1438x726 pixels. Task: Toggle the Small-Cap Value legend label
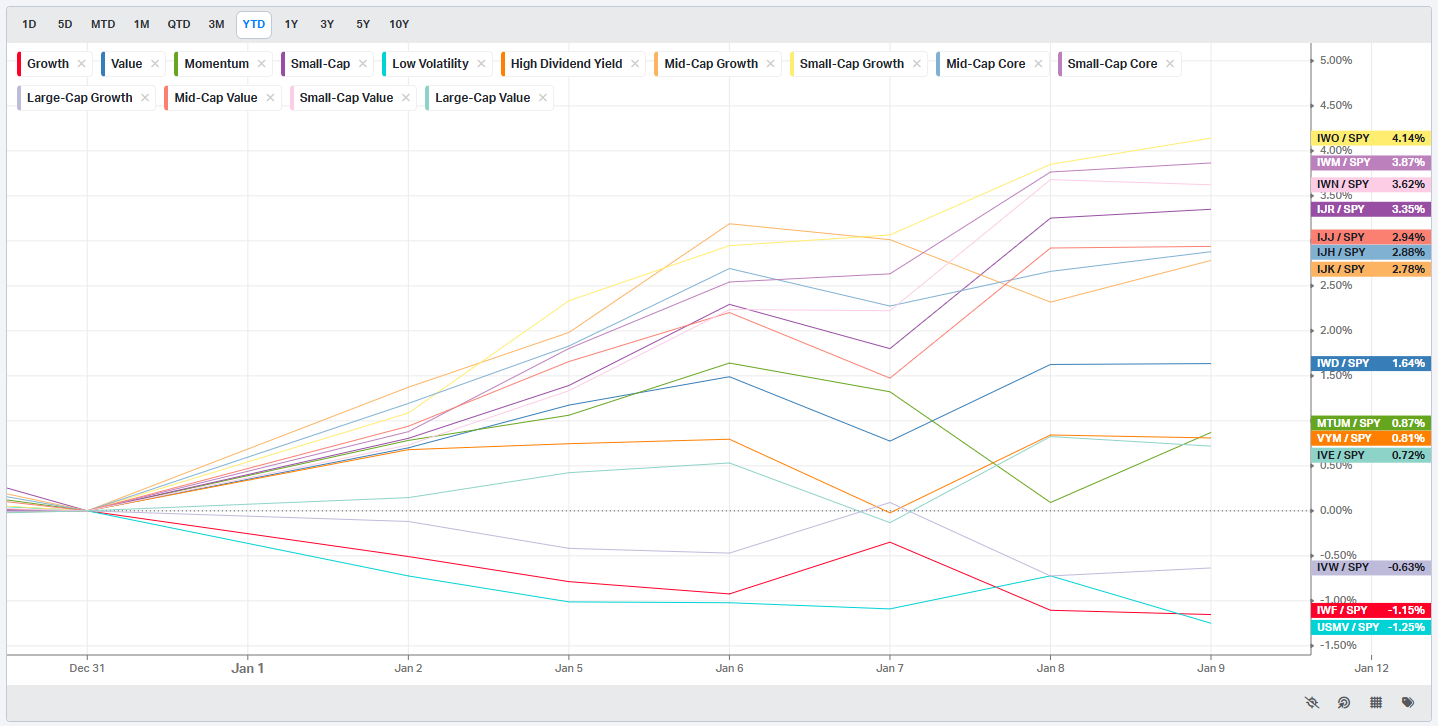pos(347,98)
